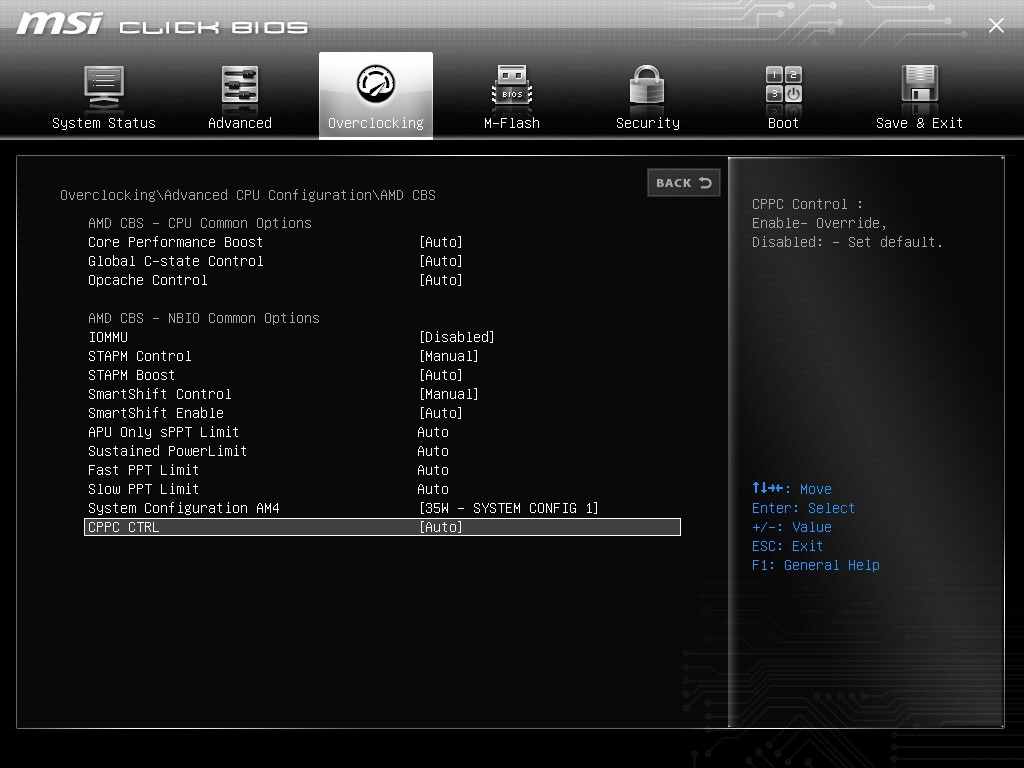
Task: Switch to the M-Flash tab label
Action: click(512, 123)
